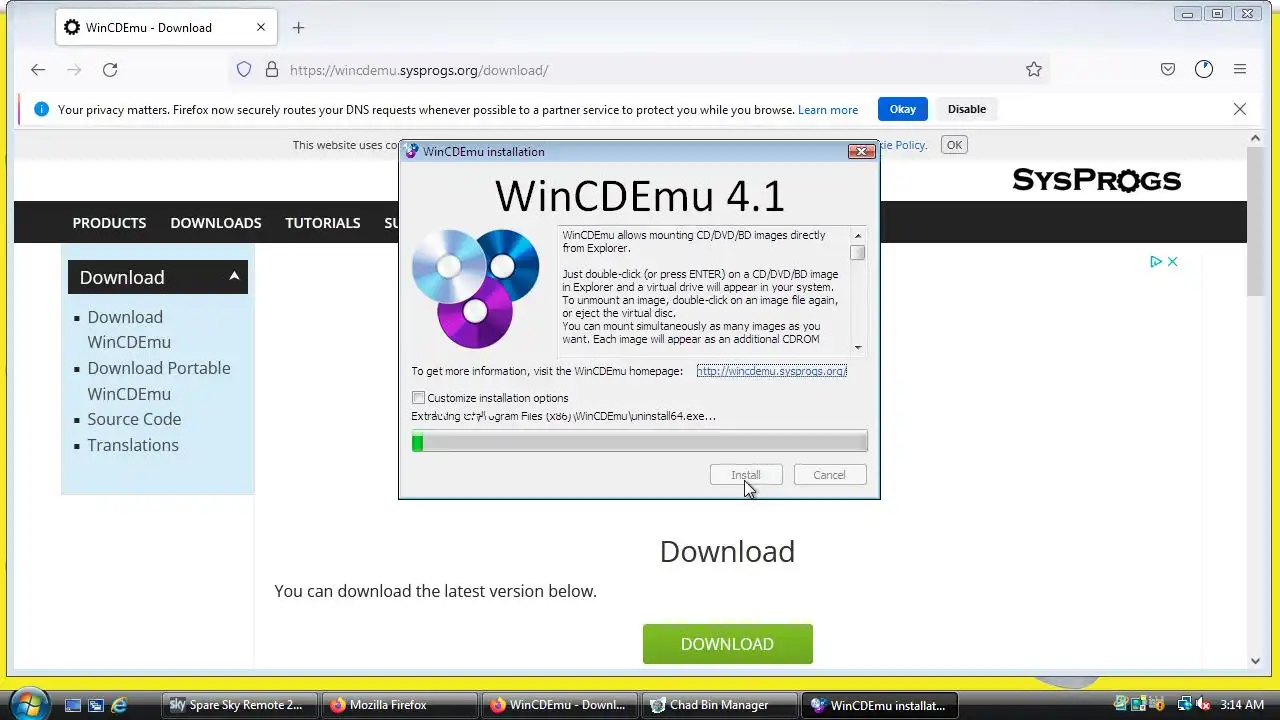The image size is (1280, 720).
Task: Click the padlock site security icon
Action: click(271, 70)
